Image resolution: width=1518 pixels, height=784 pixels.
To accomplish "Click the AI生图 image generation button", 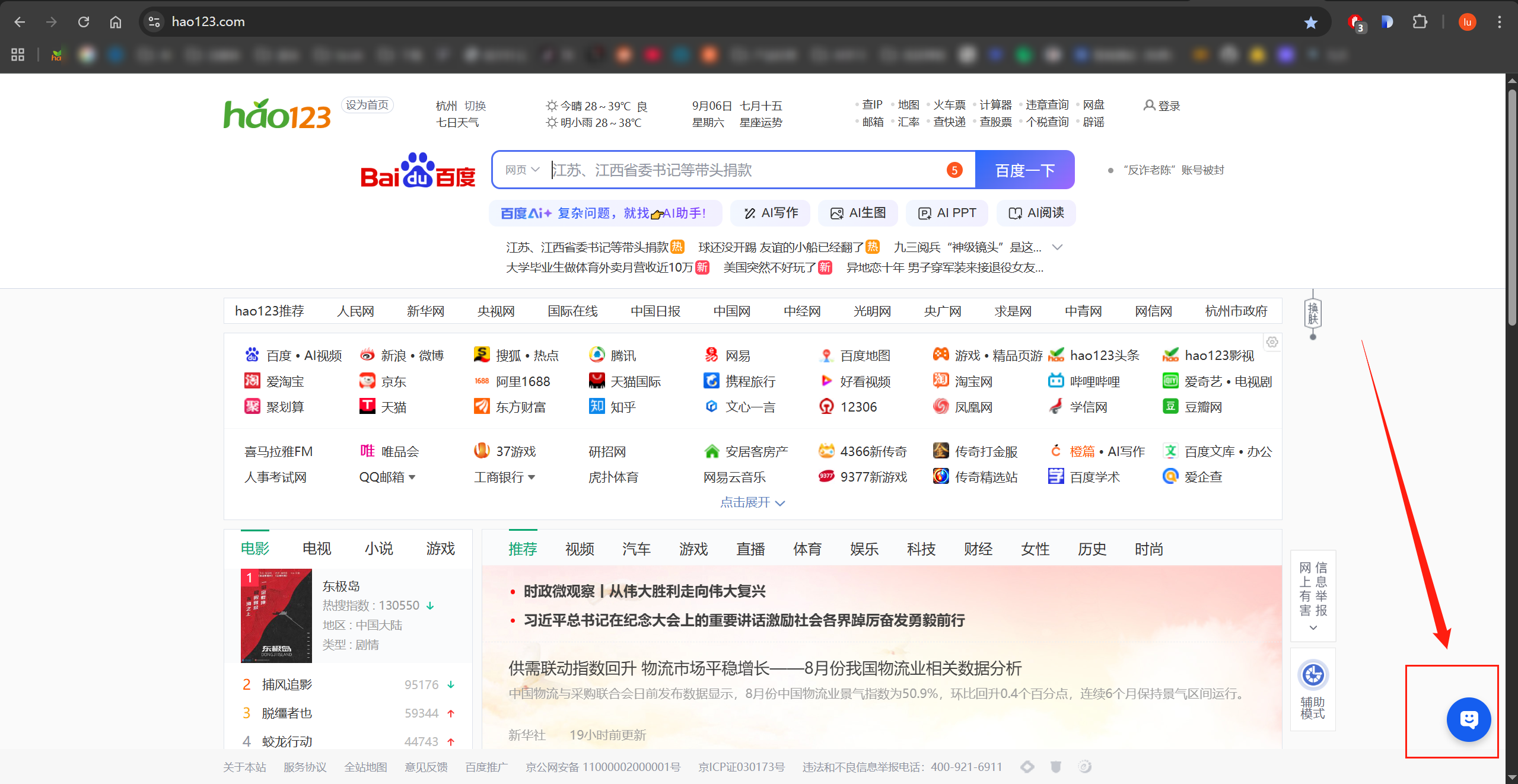I will (x=858, y=213).
